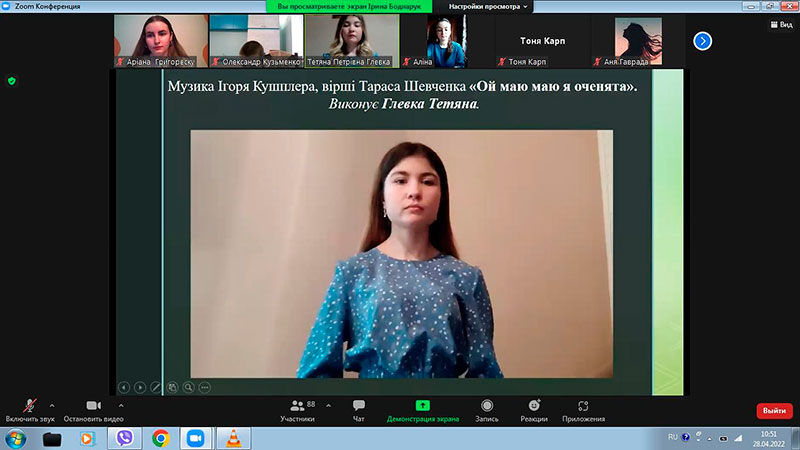The width and height of the screenshot is (800, 450).
Task: Expand video options arrow beside camera
Action: pos(121,406)
